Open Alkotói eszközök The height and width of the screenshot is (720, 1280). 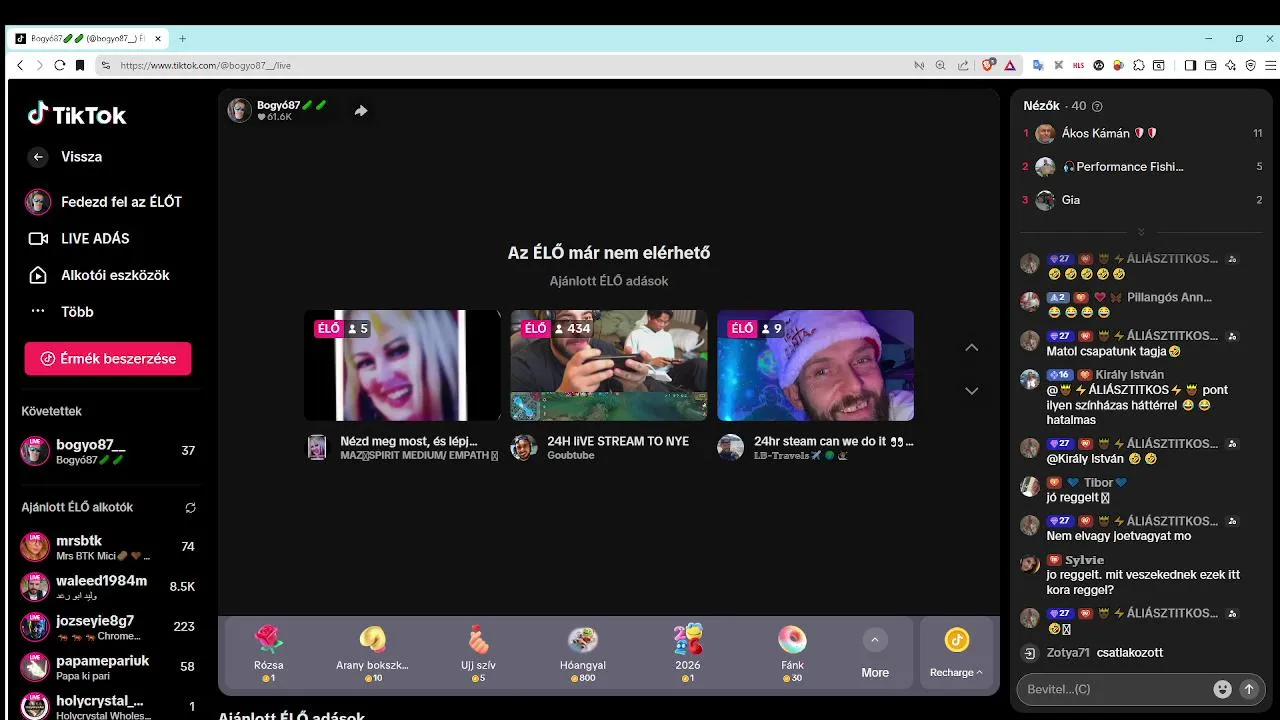[99, 275]
